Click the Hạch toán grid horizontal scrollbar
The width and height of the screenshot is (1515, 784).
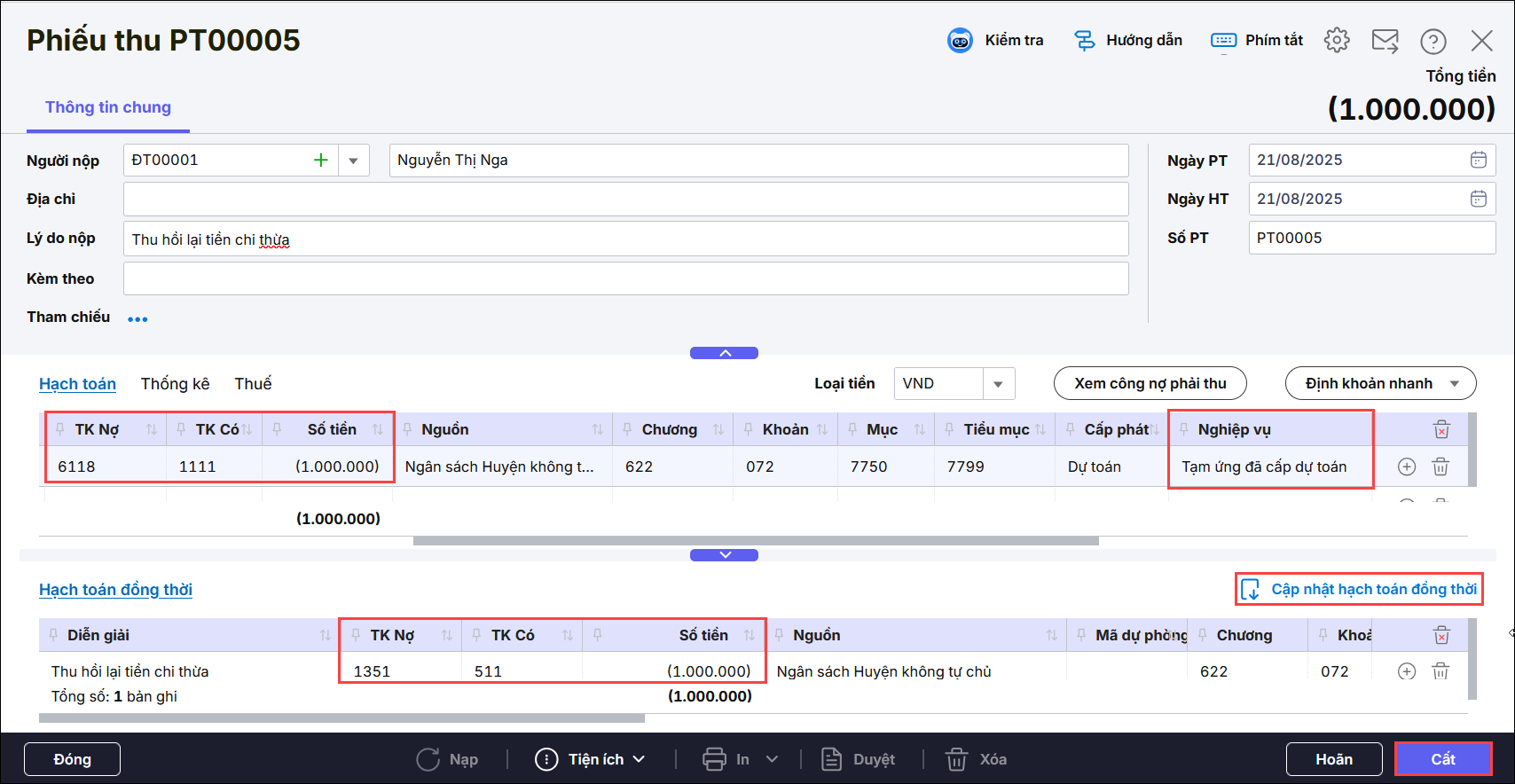(756, 541)
